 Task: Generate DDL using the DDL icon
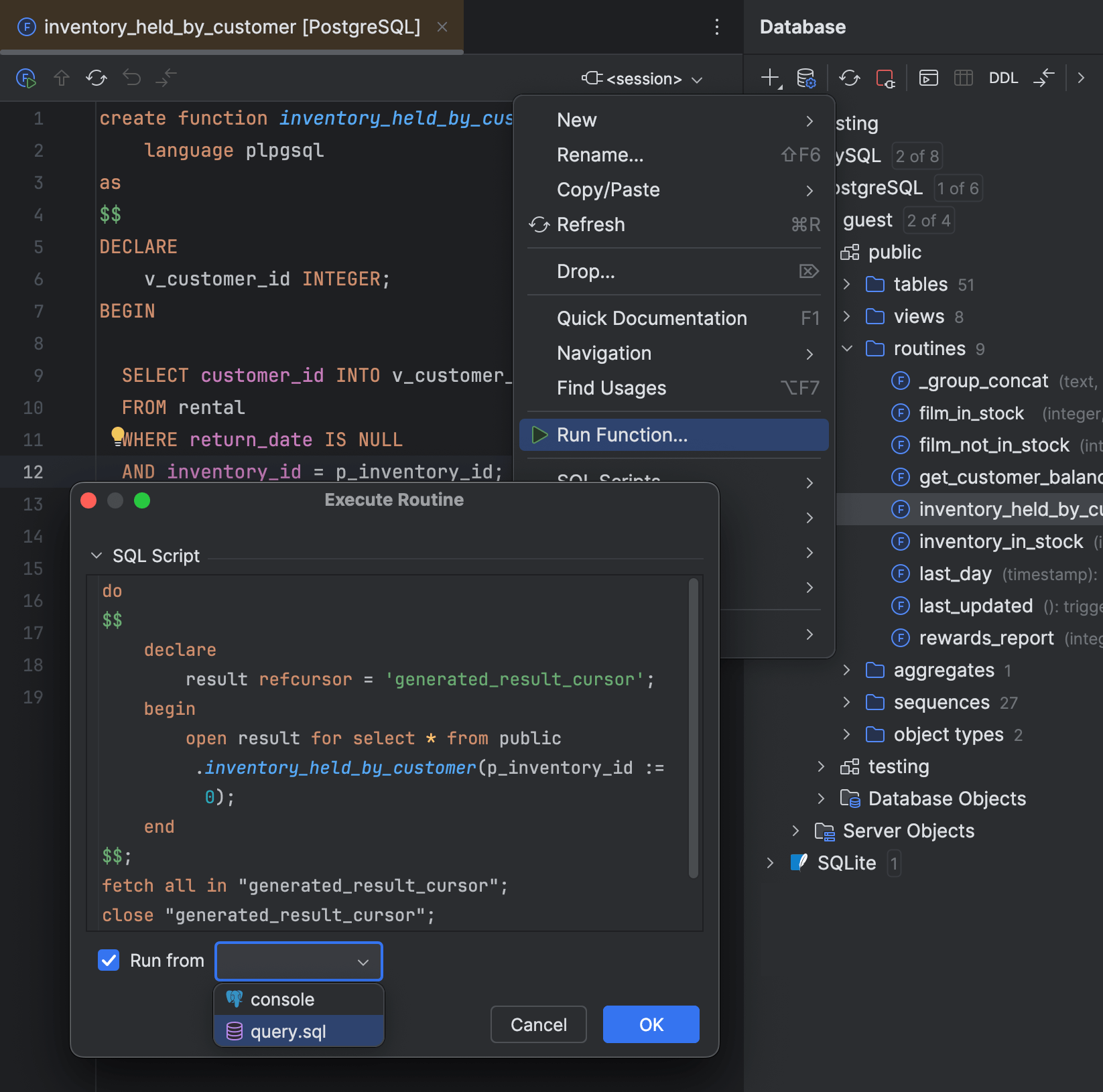pyautogui.click(x=1003, y=78)
